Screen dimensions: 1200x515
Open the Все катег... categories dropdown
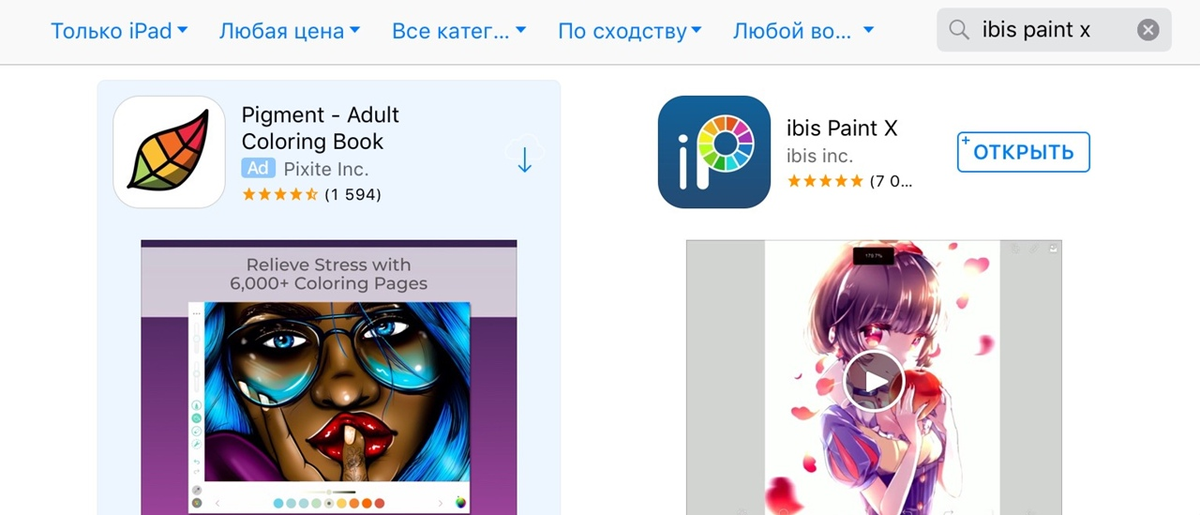tap(459, 31)
